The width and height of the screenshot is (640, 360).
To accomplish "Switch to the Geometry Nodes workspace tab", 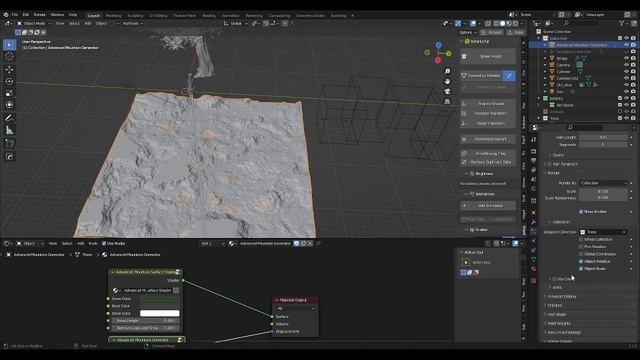I will point(310,16).
